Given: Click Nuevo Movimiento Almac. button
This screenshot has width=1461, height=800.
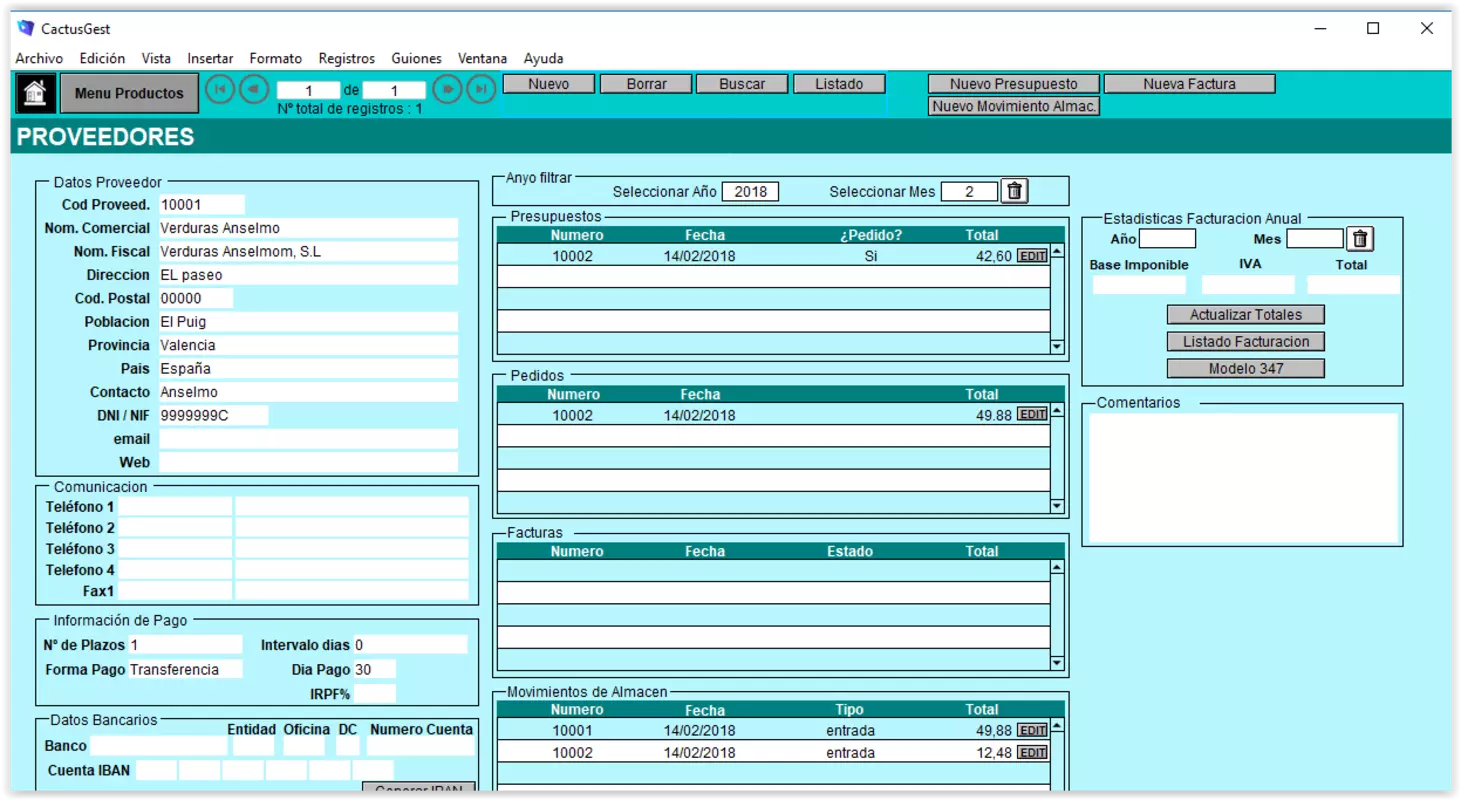Looking at the screenshot, I should click(1014, 106).
